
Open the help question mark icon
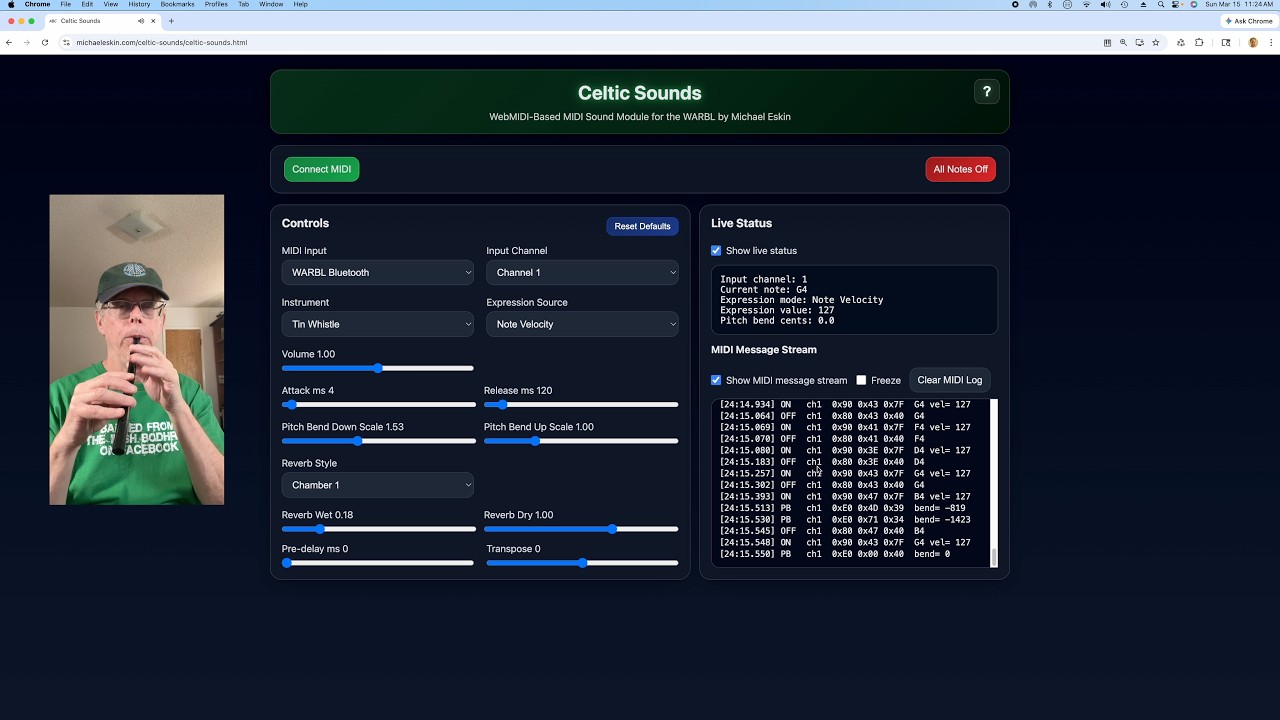pyautogui.click(x=986, y=92)
